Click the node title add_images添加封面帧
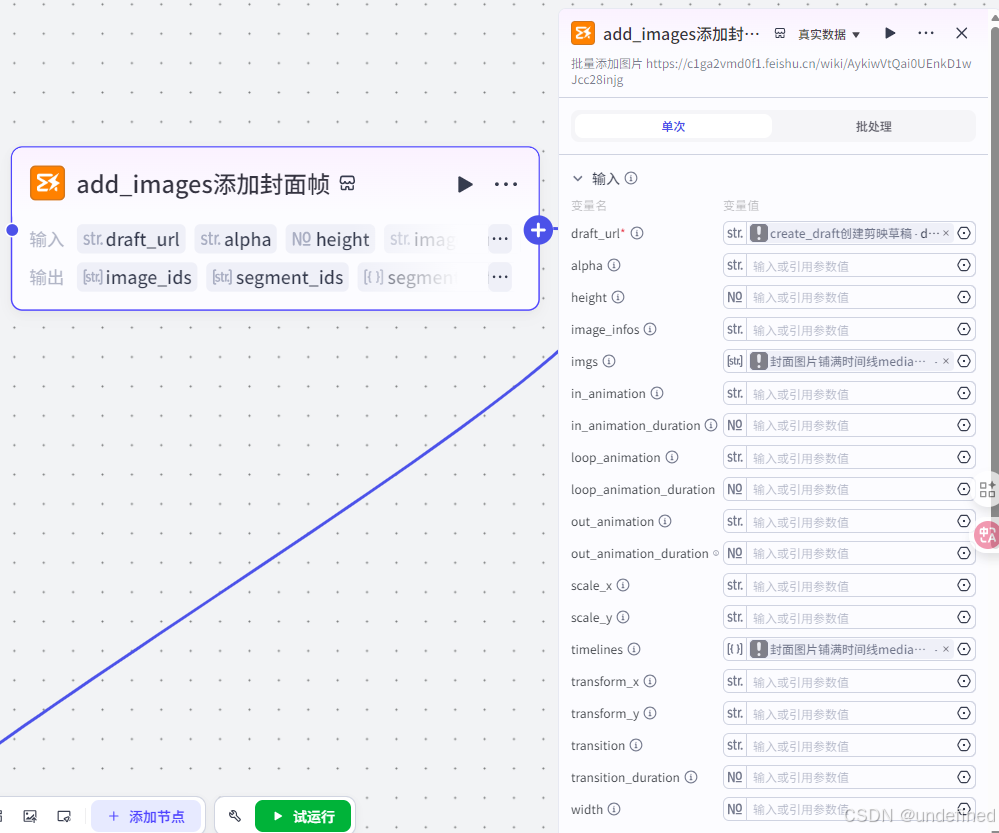Screen dimensions: 999x833 click(203, 185)
